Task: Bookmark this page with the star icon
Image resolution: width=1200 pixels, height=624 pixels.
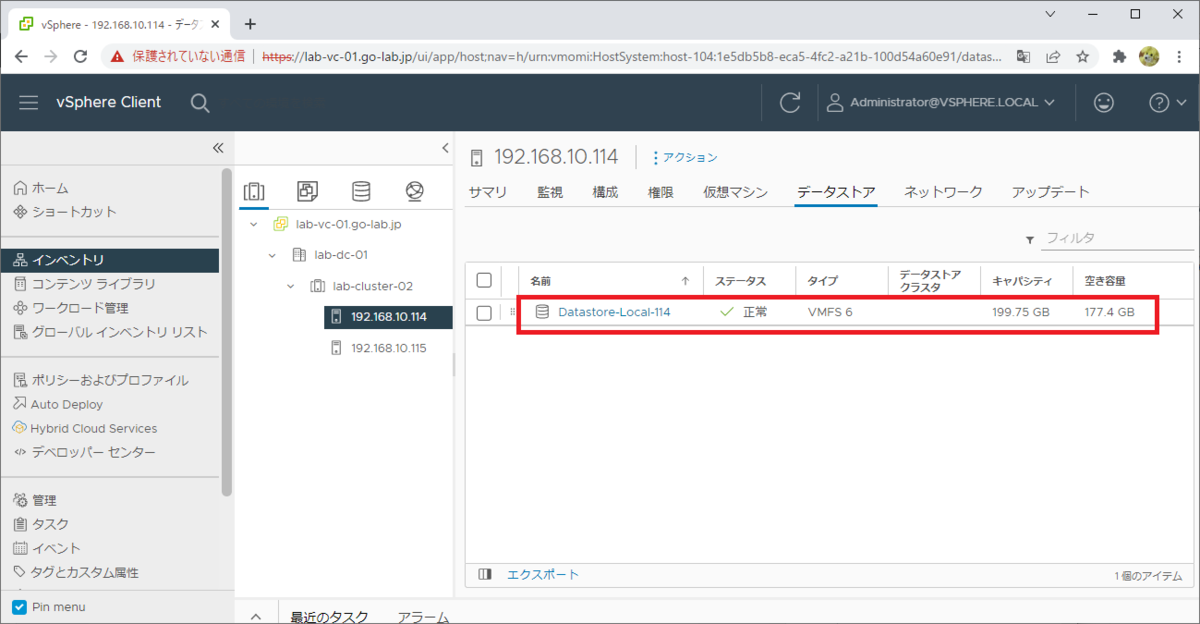Action: pos(1082,57)
